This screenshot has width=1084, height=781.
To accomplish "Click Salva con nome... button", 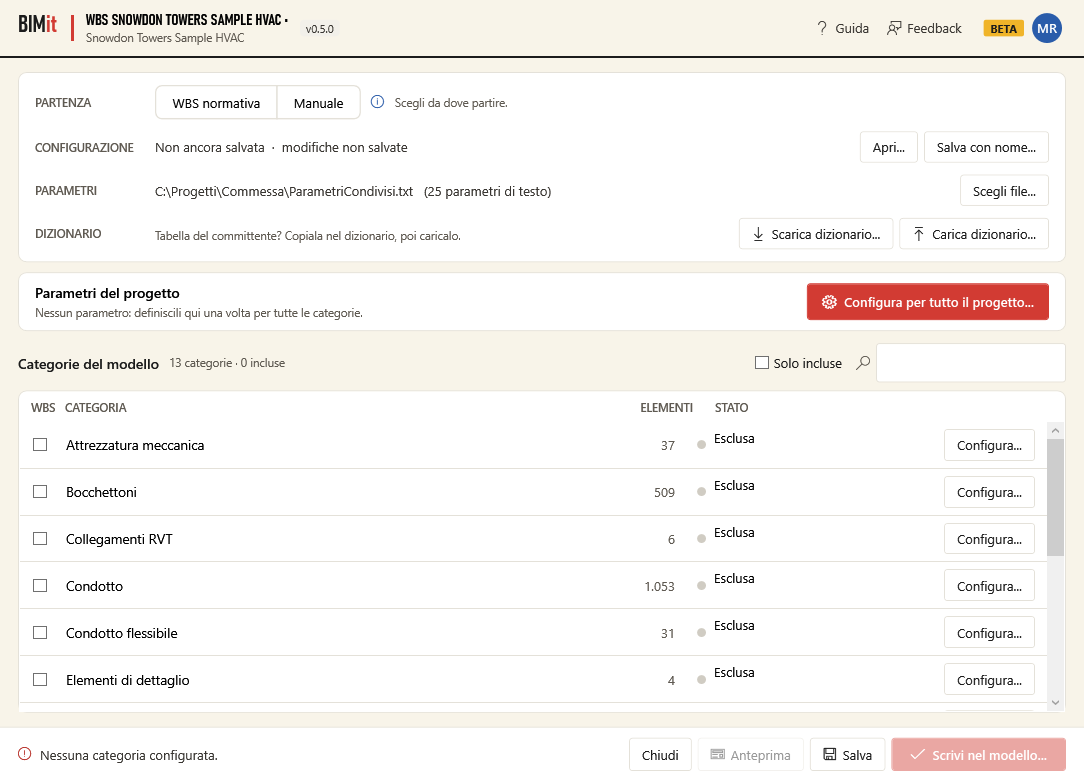I will pos(986,147).
